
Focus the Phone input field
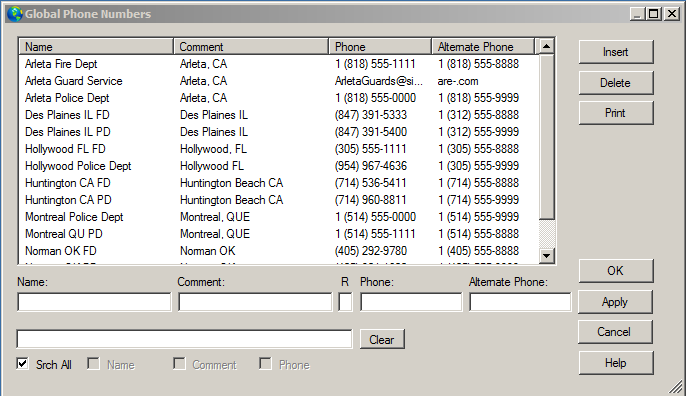[411, 302]
